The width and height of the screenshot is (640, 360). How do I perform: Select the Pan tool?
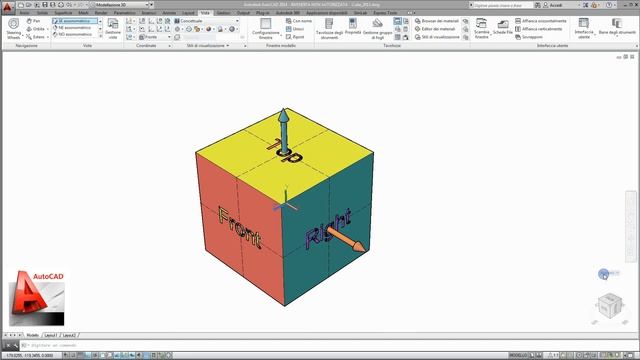[x=33, y=21]
